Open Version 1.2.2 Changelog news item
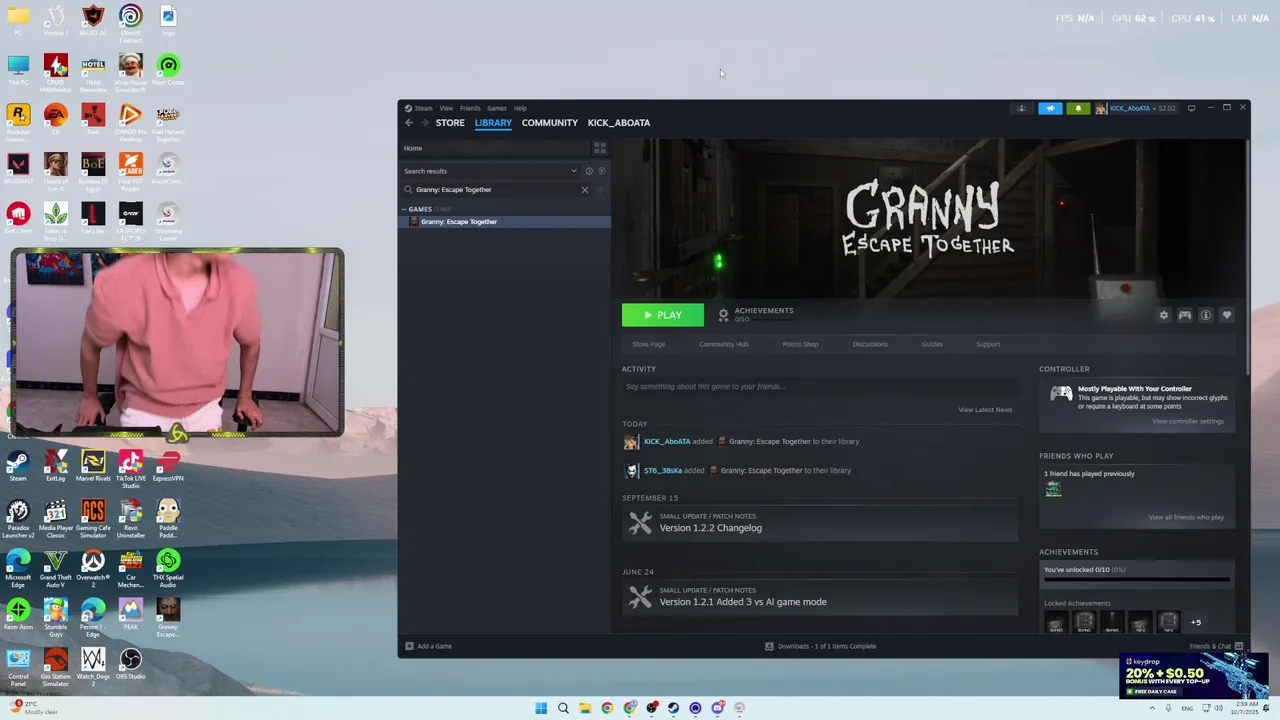The width and height of the screenshot is (1280, 720). [x=820, y=523]
